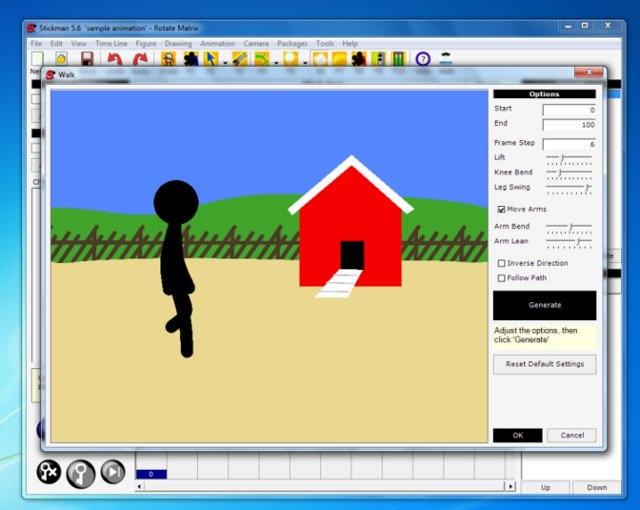Click the Save floppy disk icon
640x510 pixels.
tap(87, 59)
